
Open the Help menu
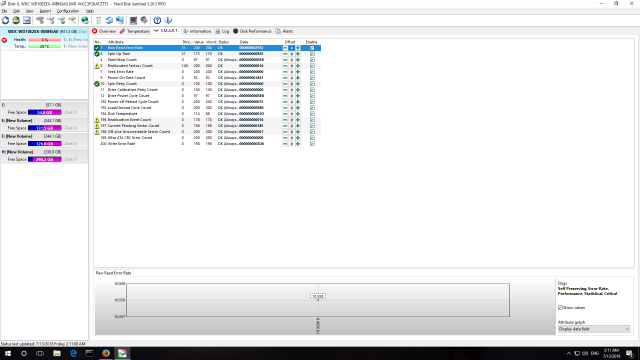pyautogui.click(x=90, y=11)
